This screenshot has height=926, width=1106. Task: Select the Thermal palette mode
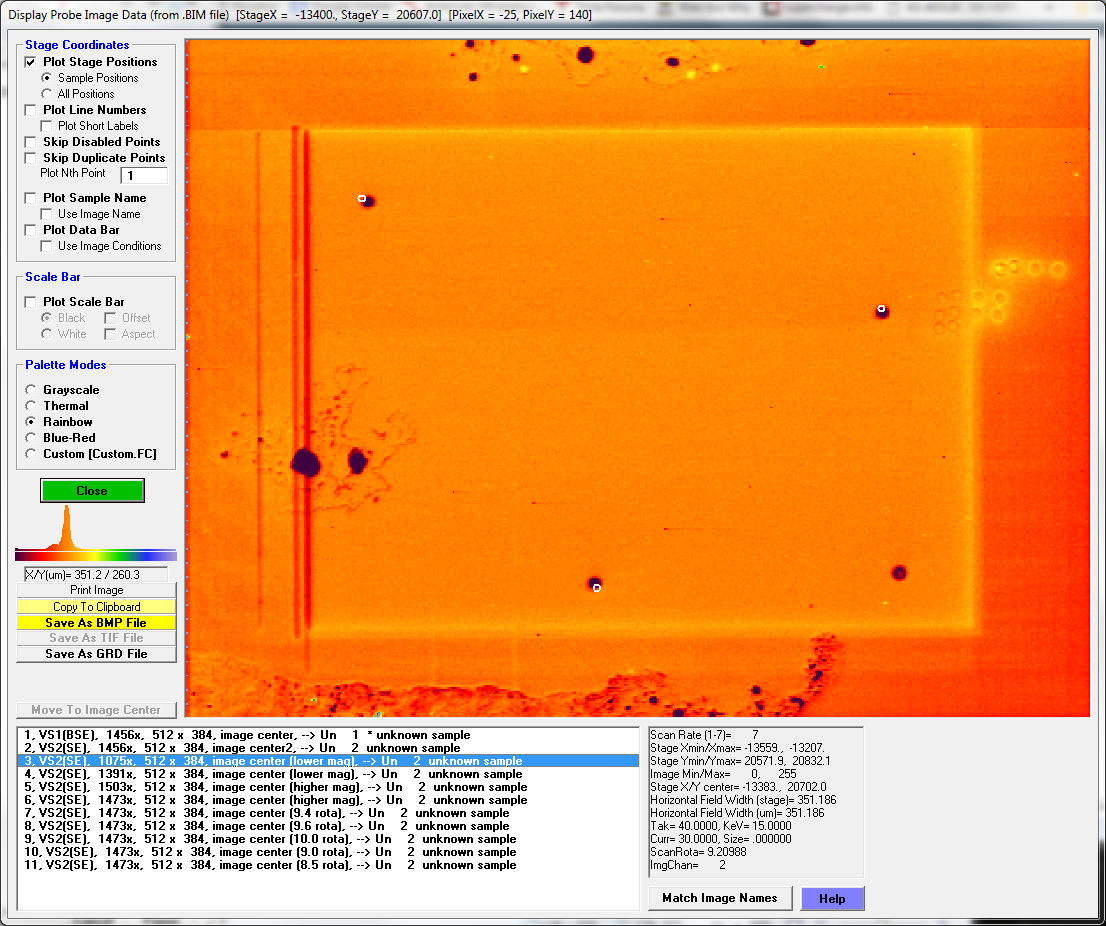31,406
